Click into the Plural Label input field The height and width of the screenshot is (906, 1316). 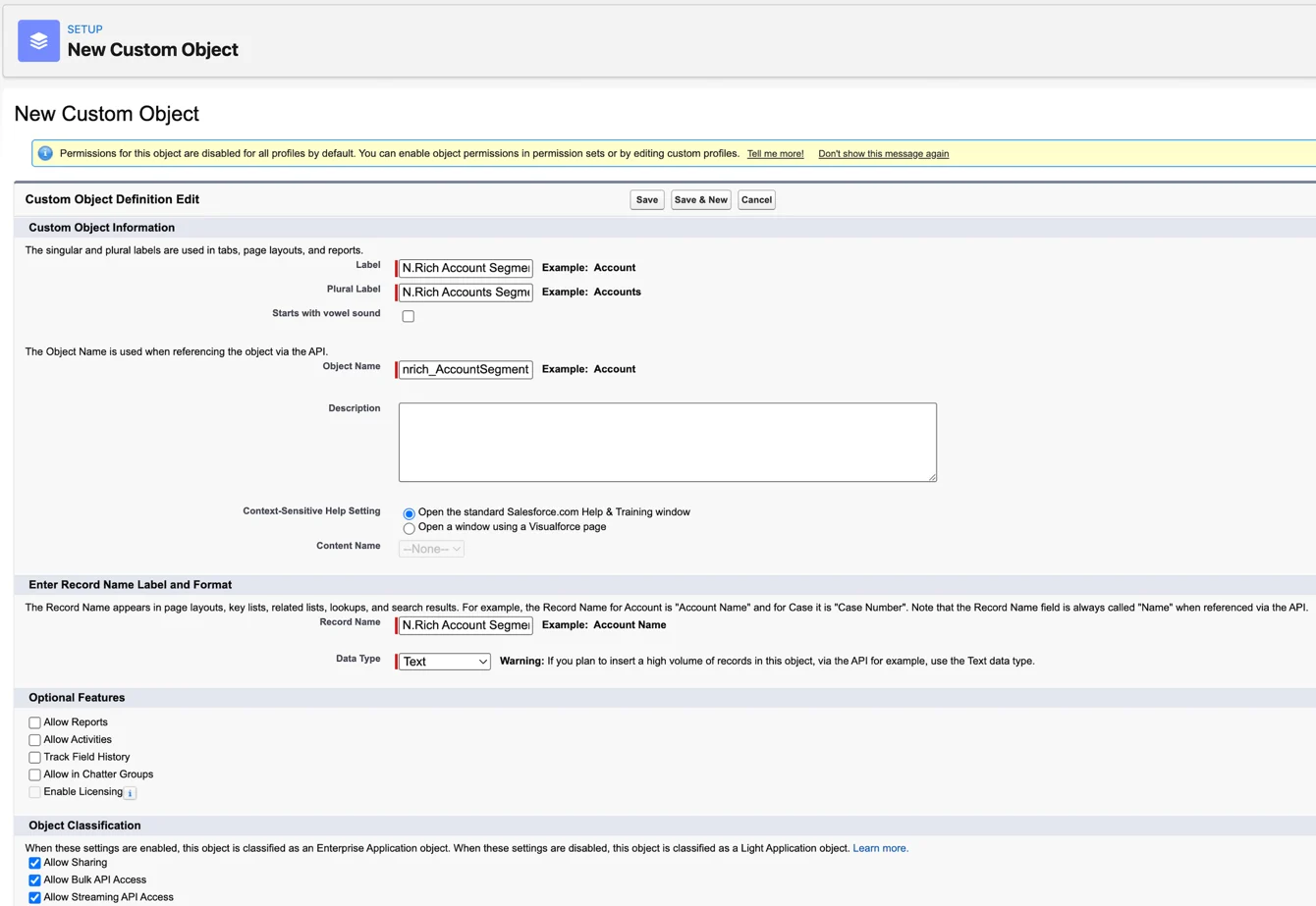tap(466, 293)
